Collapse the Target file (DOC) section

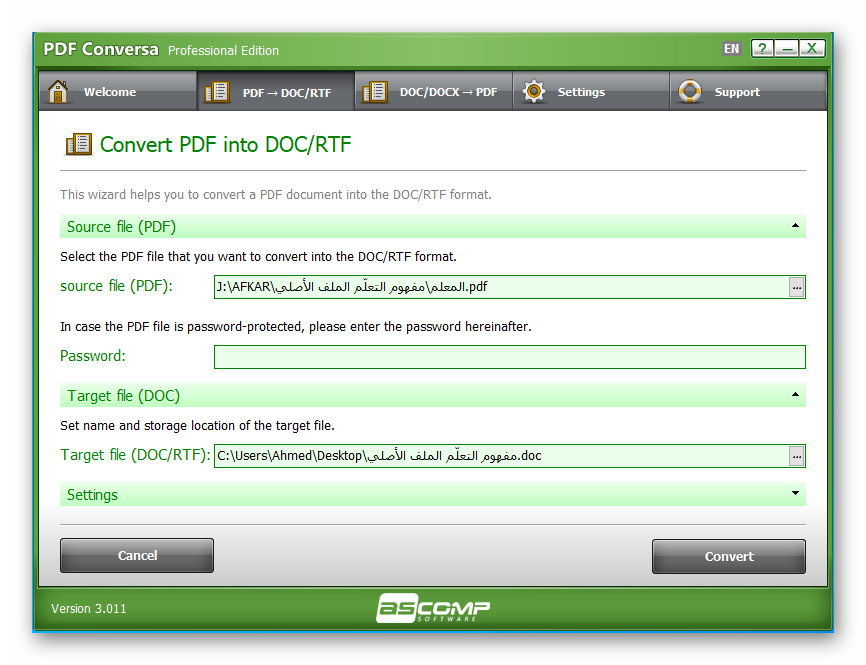point(795,394)
